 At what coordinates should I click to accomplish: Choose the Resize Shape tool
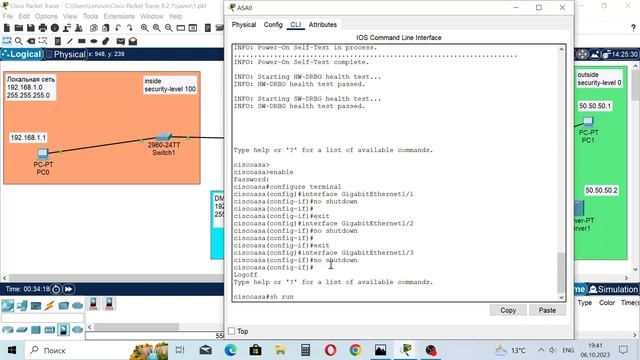click(43, 41)
